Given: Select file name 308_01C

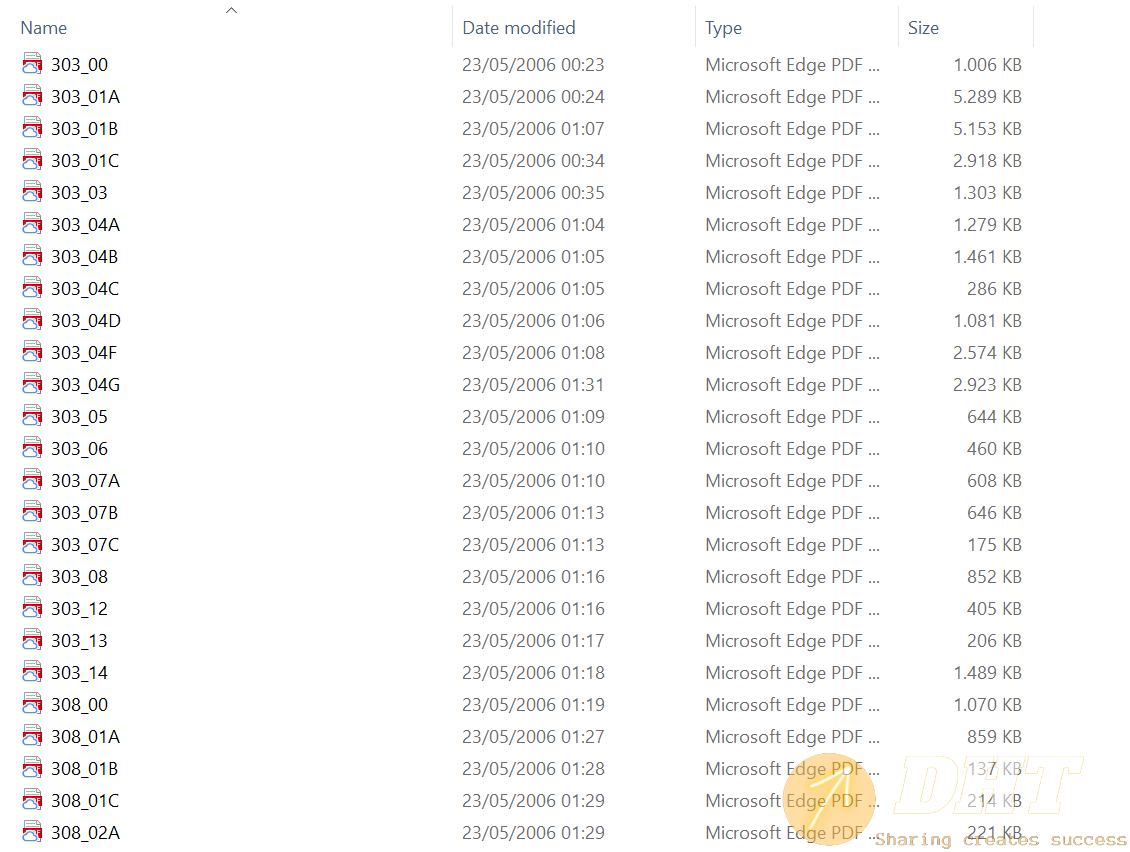Looking at the screenshot, I should [x=85, y=801].
